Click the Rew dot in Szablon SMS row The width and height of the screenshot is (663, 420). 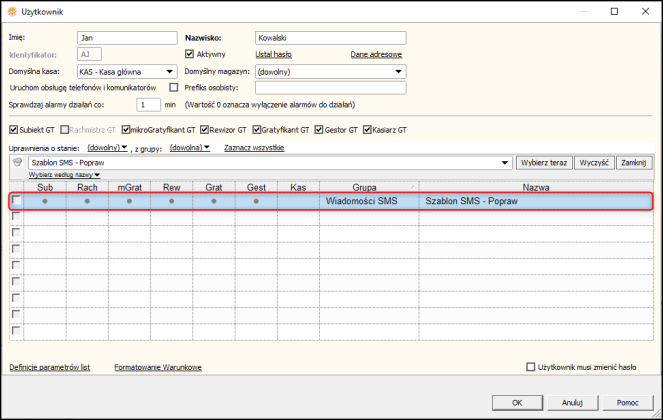click(172, 201)
